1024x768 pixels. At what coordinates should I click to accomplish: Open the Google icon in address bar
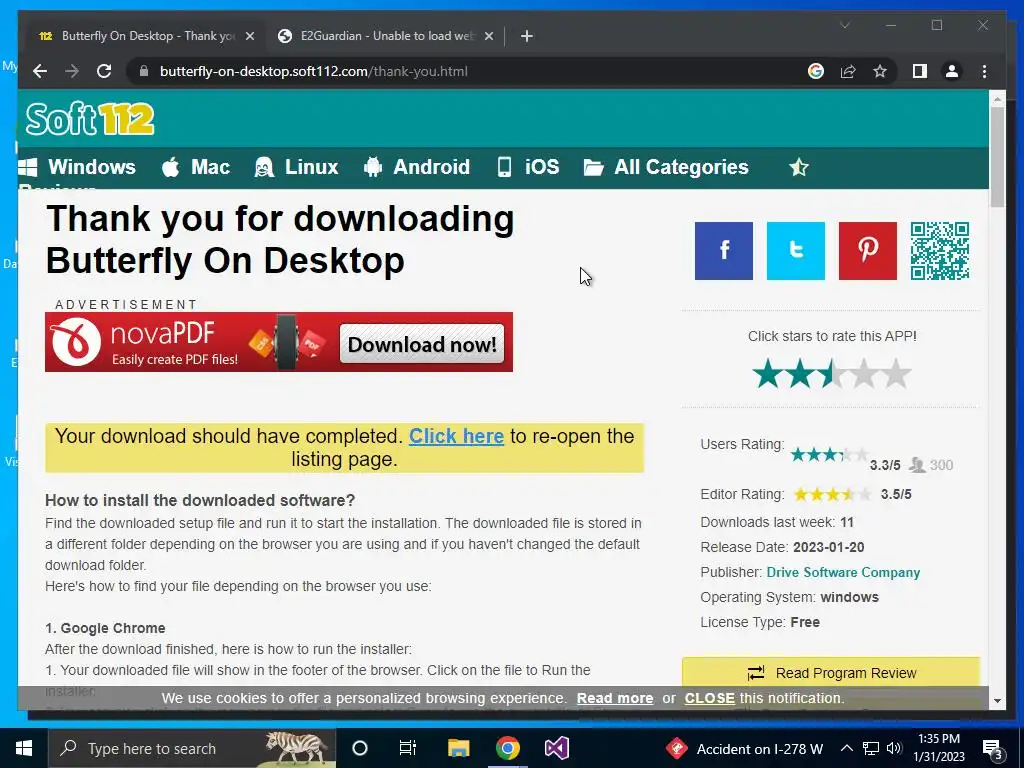point(816,71)
